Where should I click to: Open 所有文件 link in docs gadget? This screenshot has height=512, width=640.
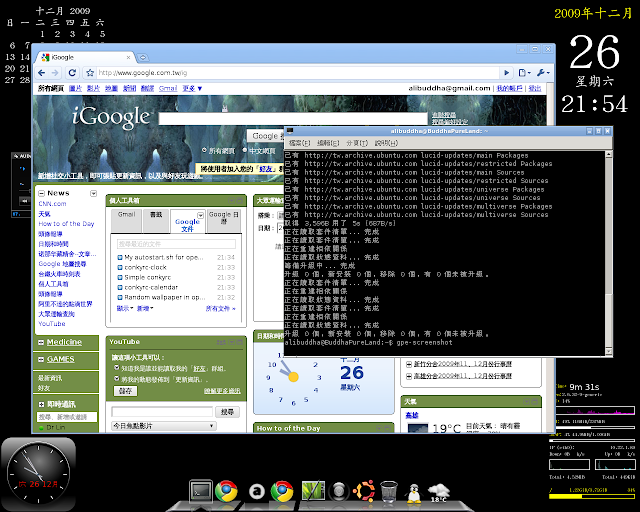pyautogui.click(x=220, y=309)
